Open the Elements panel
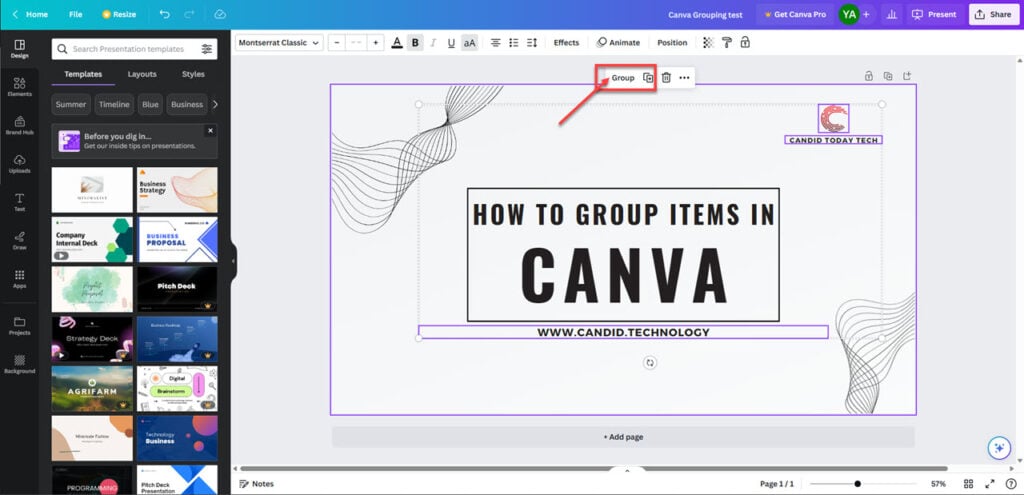The width and height of the screenshot is (1024, 495). (20, 87)
